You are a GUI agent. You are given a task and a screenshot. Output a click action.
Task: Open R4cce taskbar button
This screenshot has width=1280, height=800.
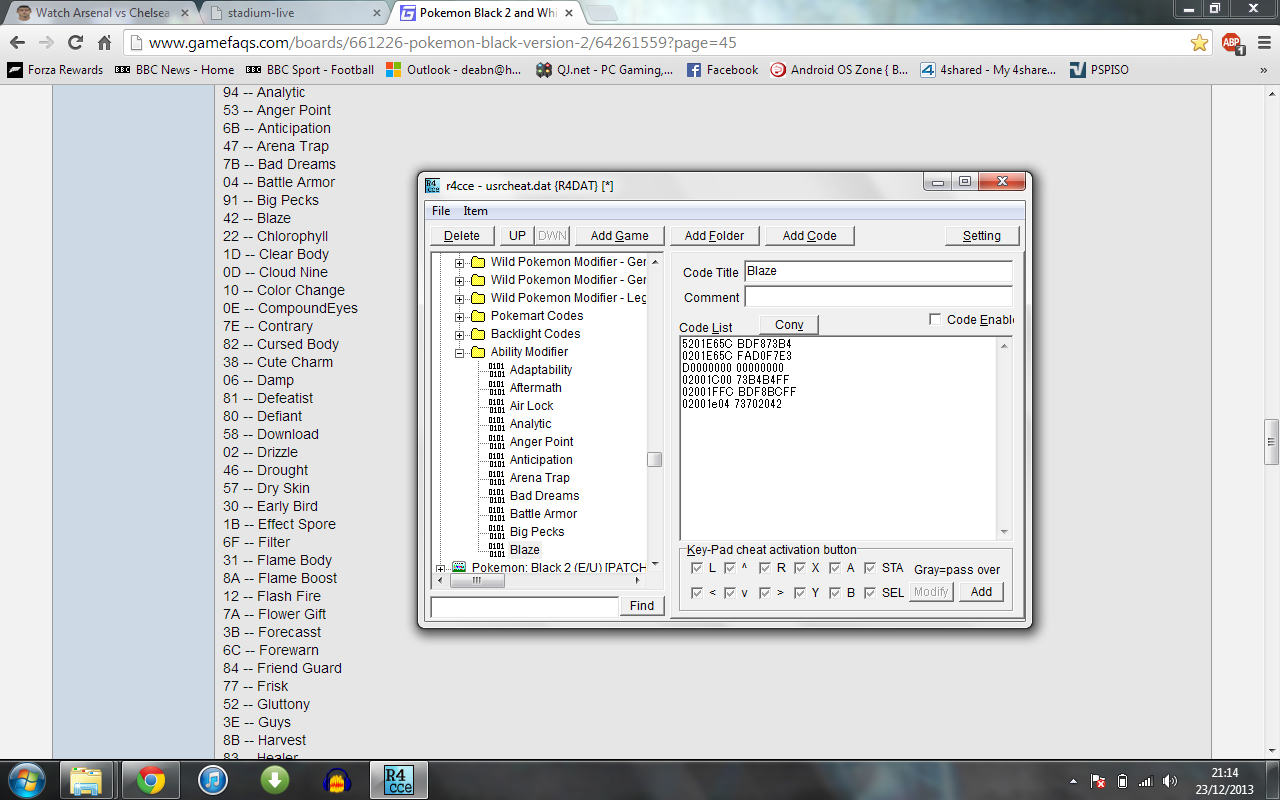(x=398, y=779)
